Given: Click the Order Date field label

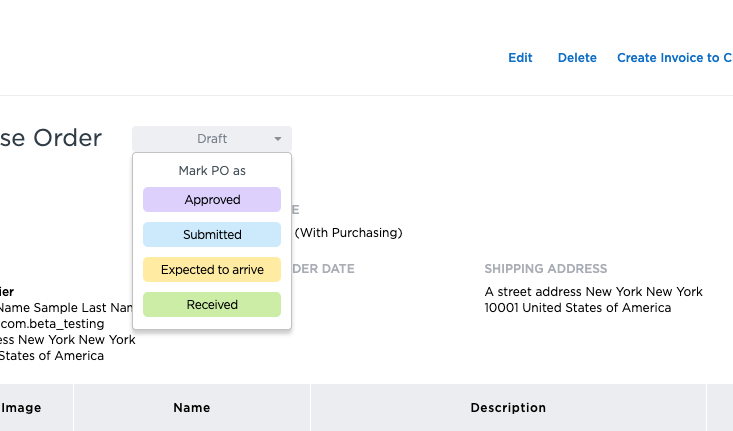Looking at the screenshot, I should pyautogui.click(x=323, y=269).
